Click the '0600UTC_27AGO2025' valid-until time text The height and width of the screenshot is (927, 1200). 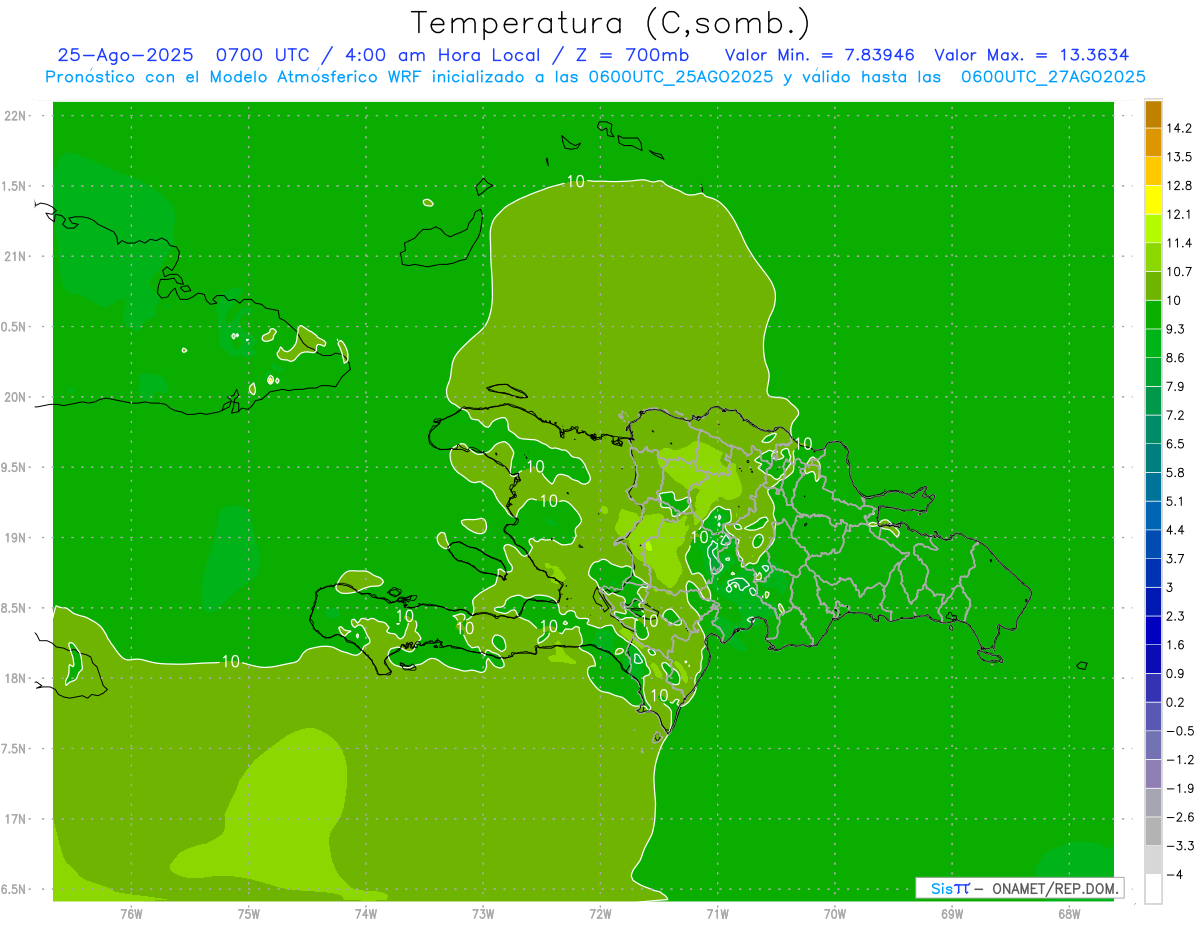pyautogui.click(x=1053, y=77)
